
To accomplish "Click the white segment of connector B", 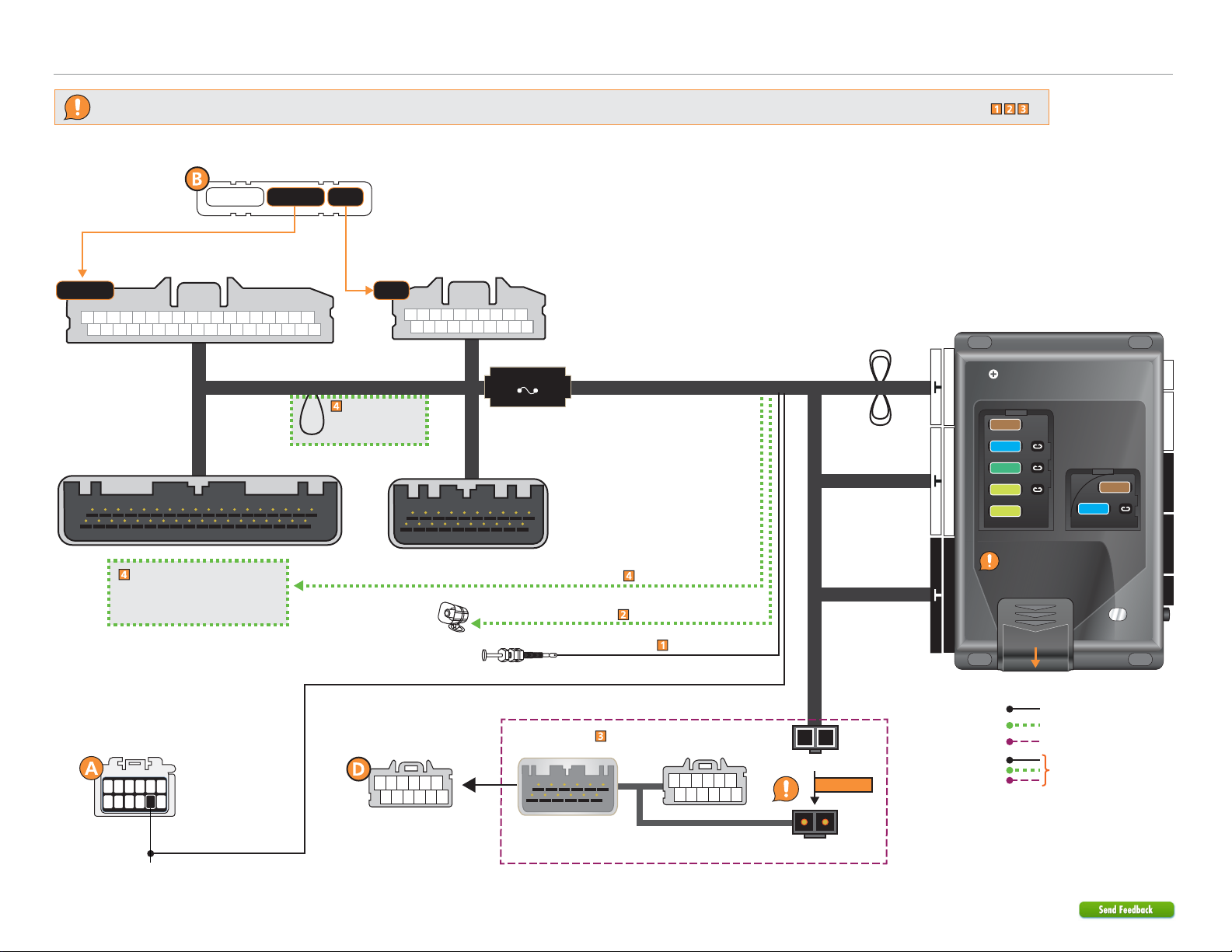I will point(235,197).
